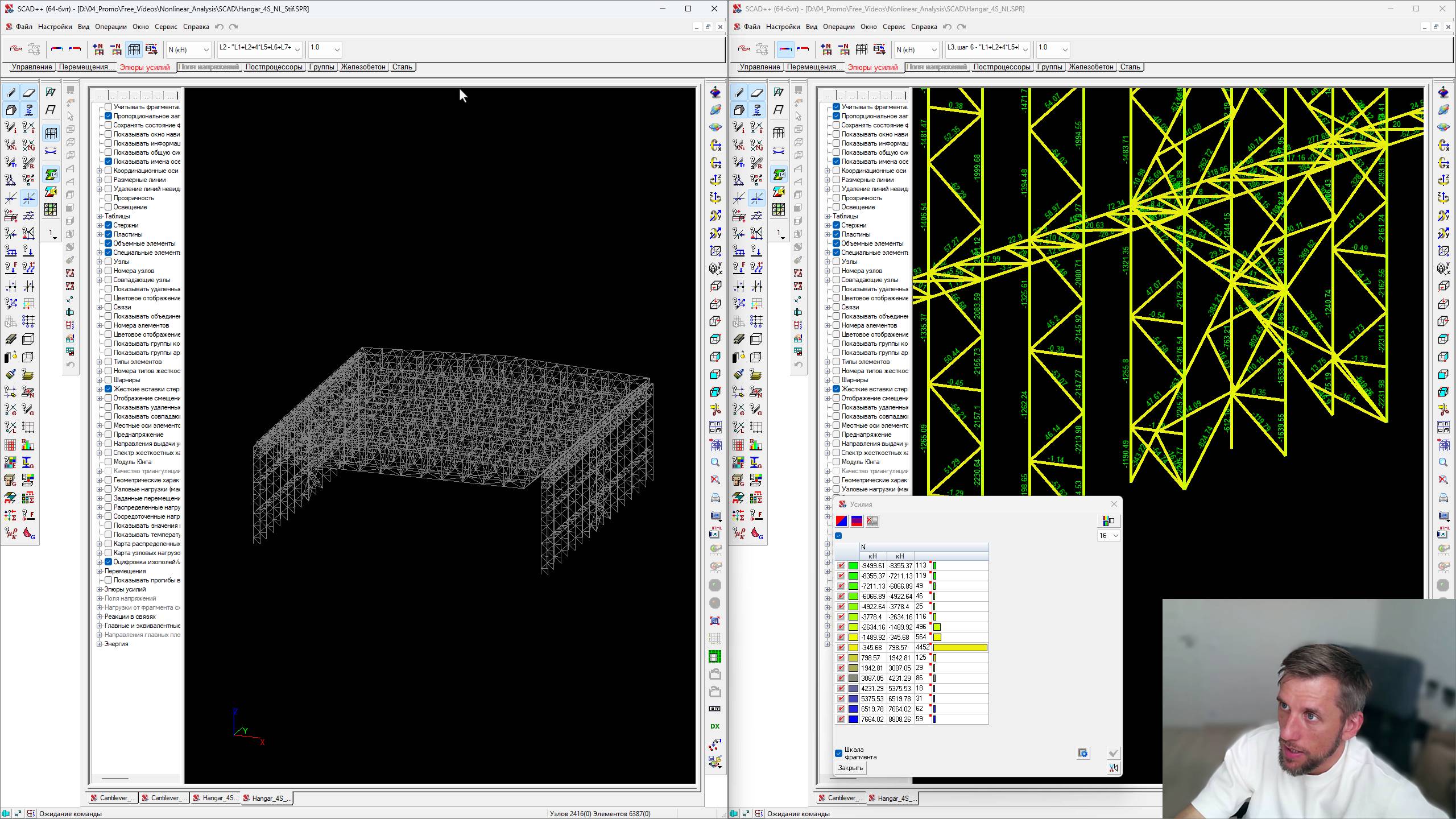Open the Операции menu in the left window
The image size is (1456, 819).
click(110, 27)
